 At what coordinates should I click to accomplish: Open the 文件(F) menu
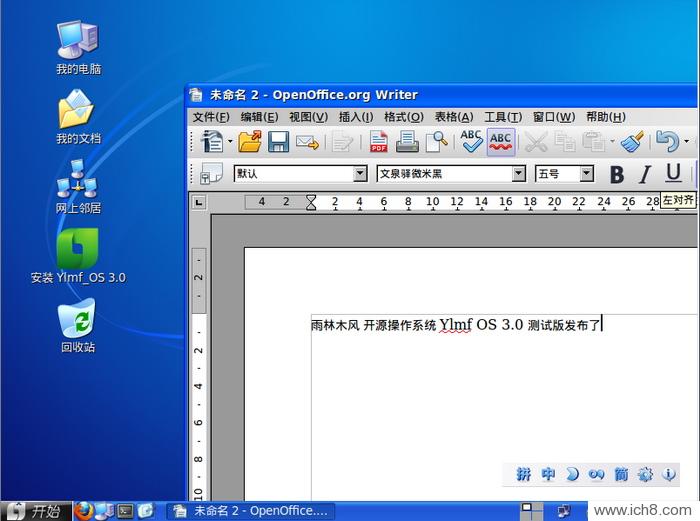tap(211, 117)
